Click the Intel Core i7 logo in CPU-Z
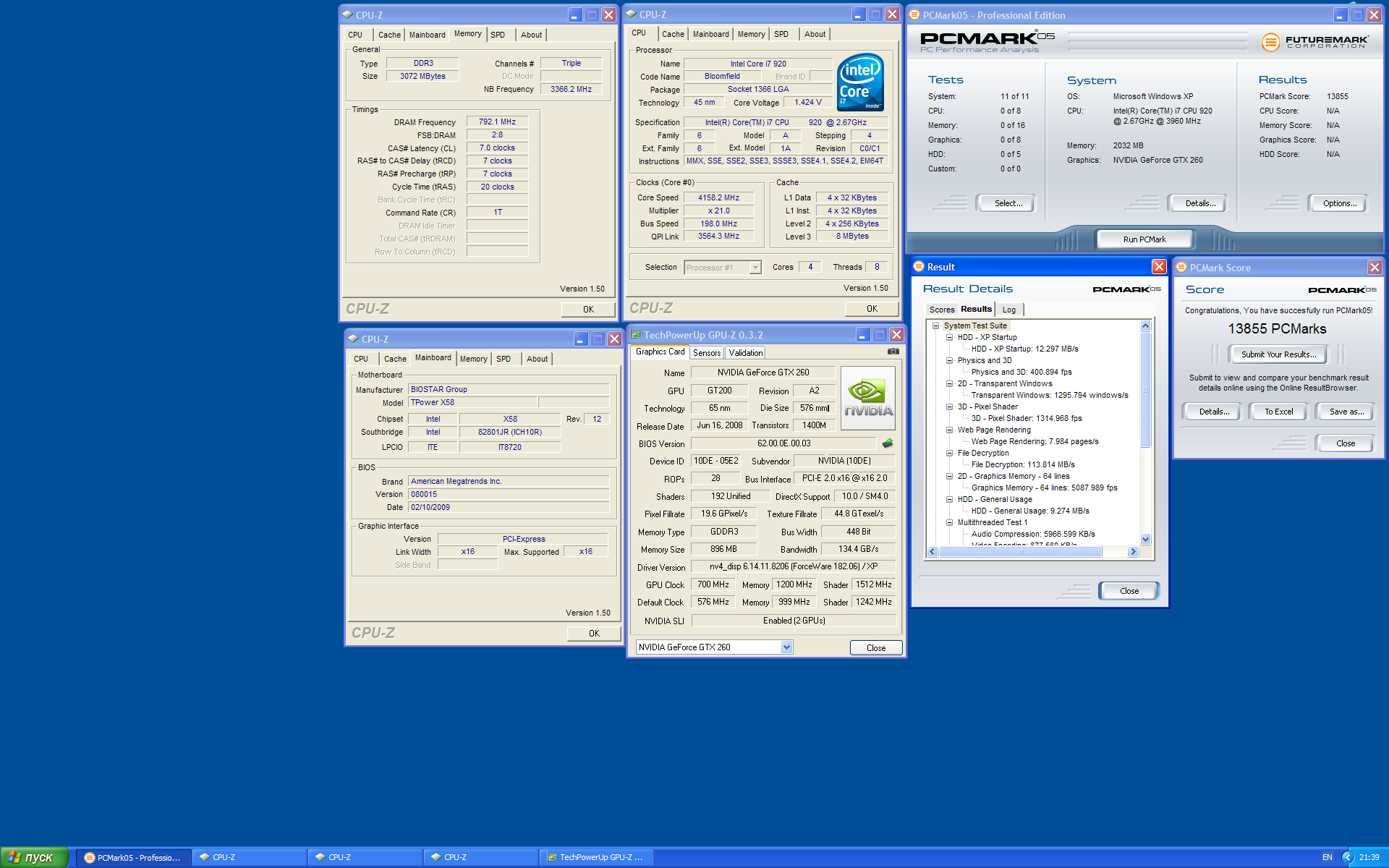 pyautogui.click(x=860, y=82)
